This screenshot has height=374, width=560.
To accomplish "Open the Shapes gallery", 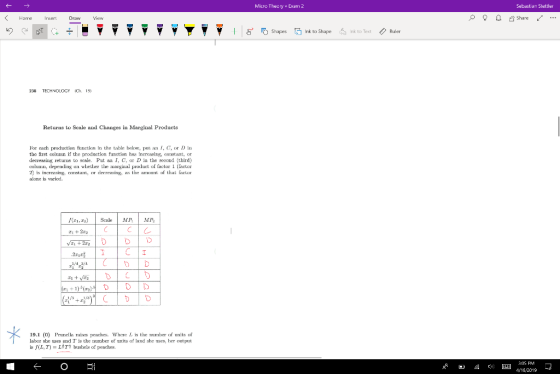I will click(x=274, y=31).
